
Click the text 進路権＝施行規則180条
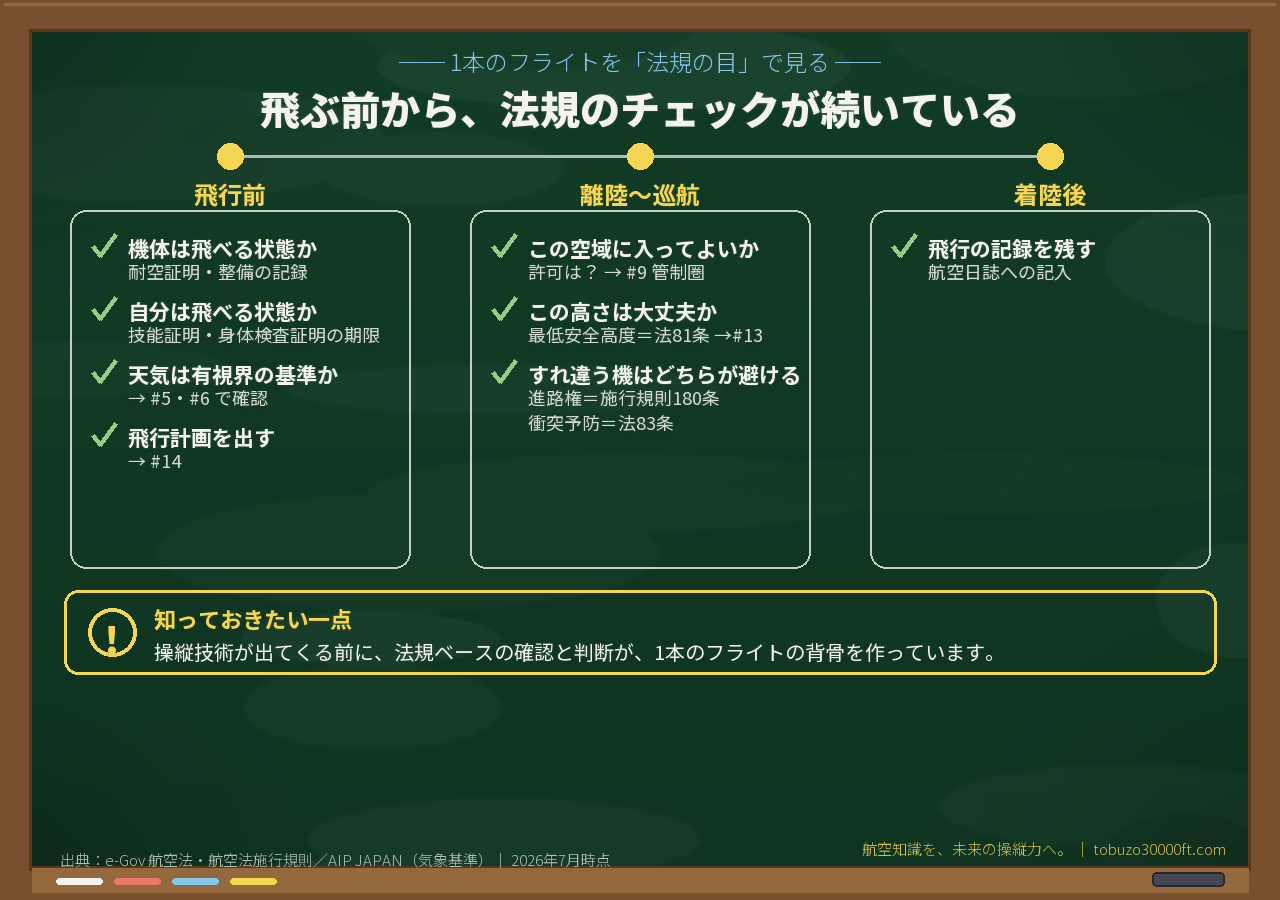(x=624, y=398)
